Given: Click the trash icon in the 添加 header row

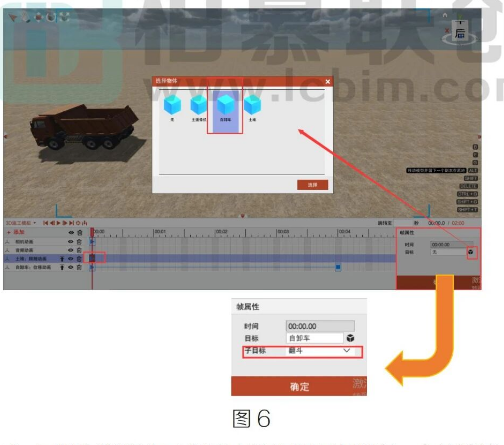Looking at the screenshot, I should coord(79,232).
